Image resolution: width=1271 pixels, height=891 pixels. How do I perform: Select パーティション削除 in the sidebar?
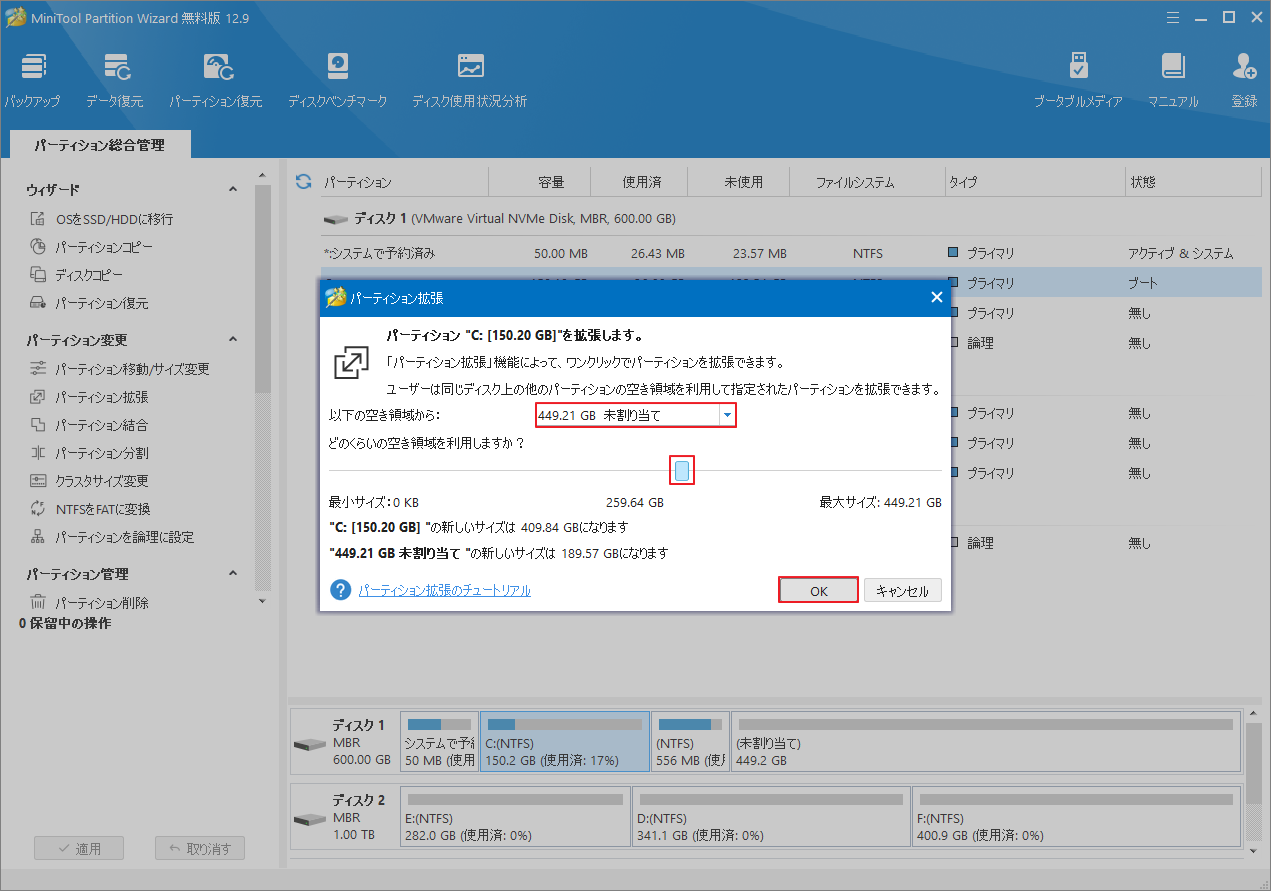point(89,603)
